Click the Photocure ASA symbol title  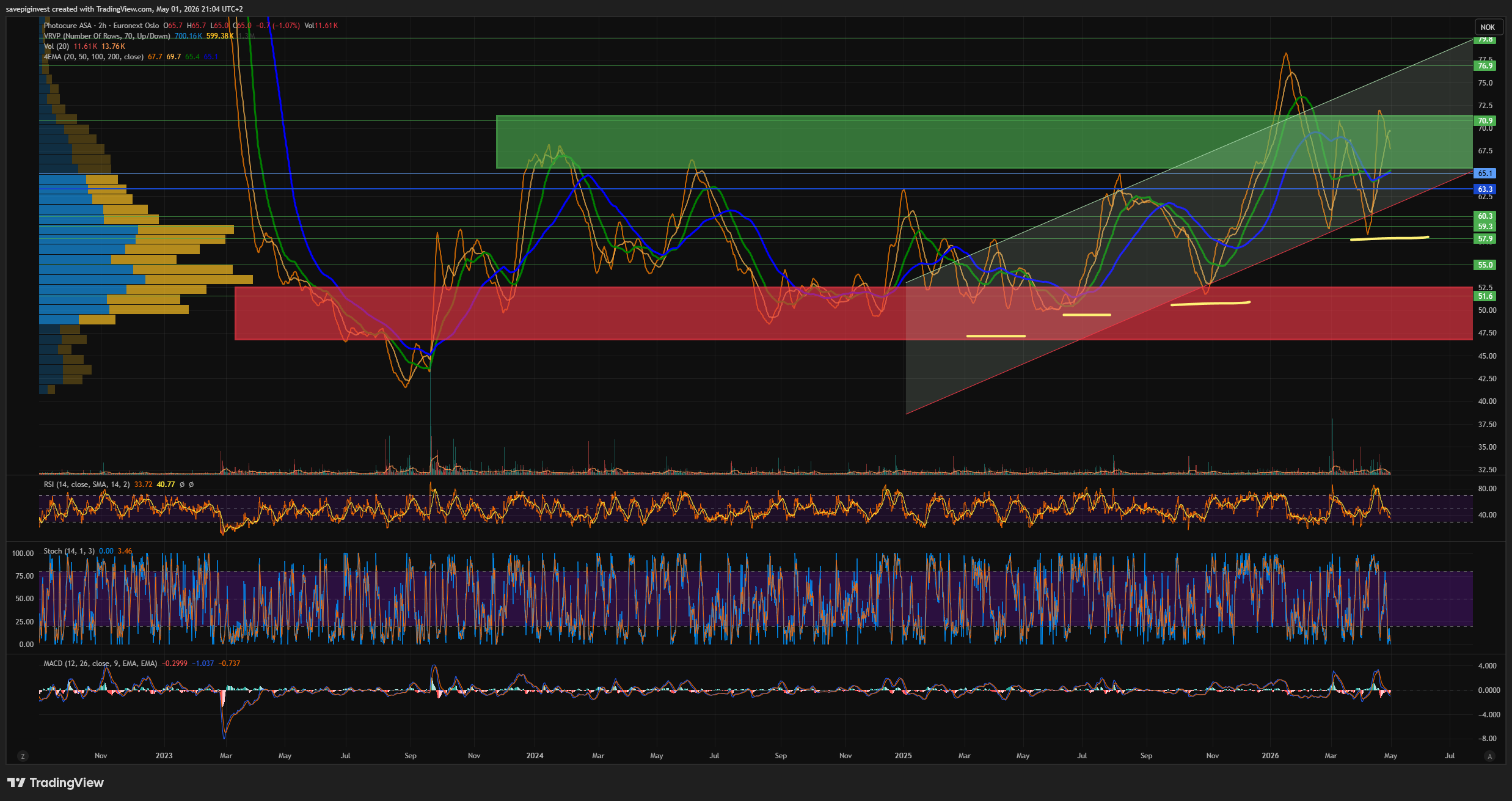[x=68, y=26]
